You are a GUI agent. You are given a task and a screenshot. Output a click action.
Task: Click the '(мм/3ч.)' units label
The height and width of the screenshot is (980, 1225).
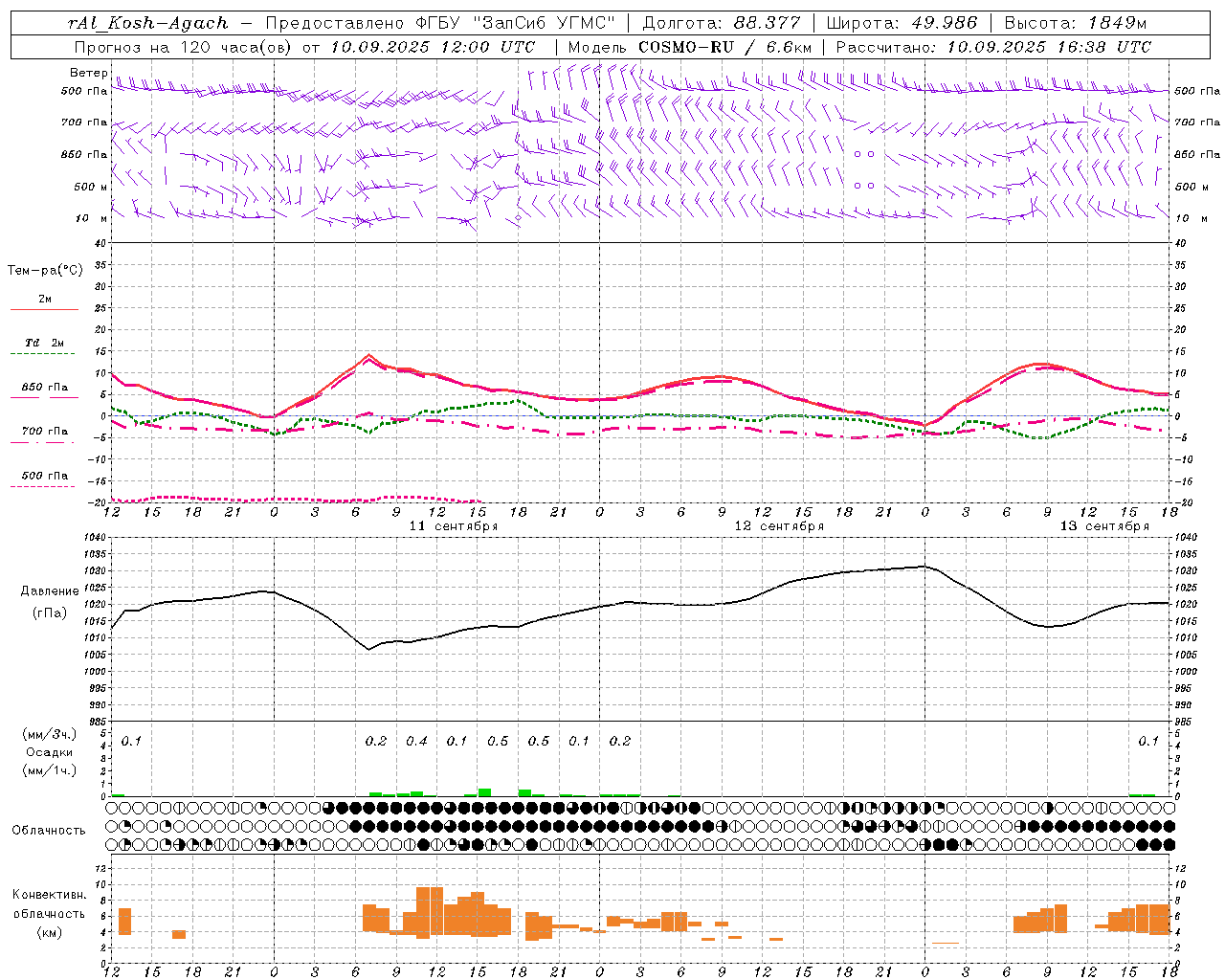(50, 735)
